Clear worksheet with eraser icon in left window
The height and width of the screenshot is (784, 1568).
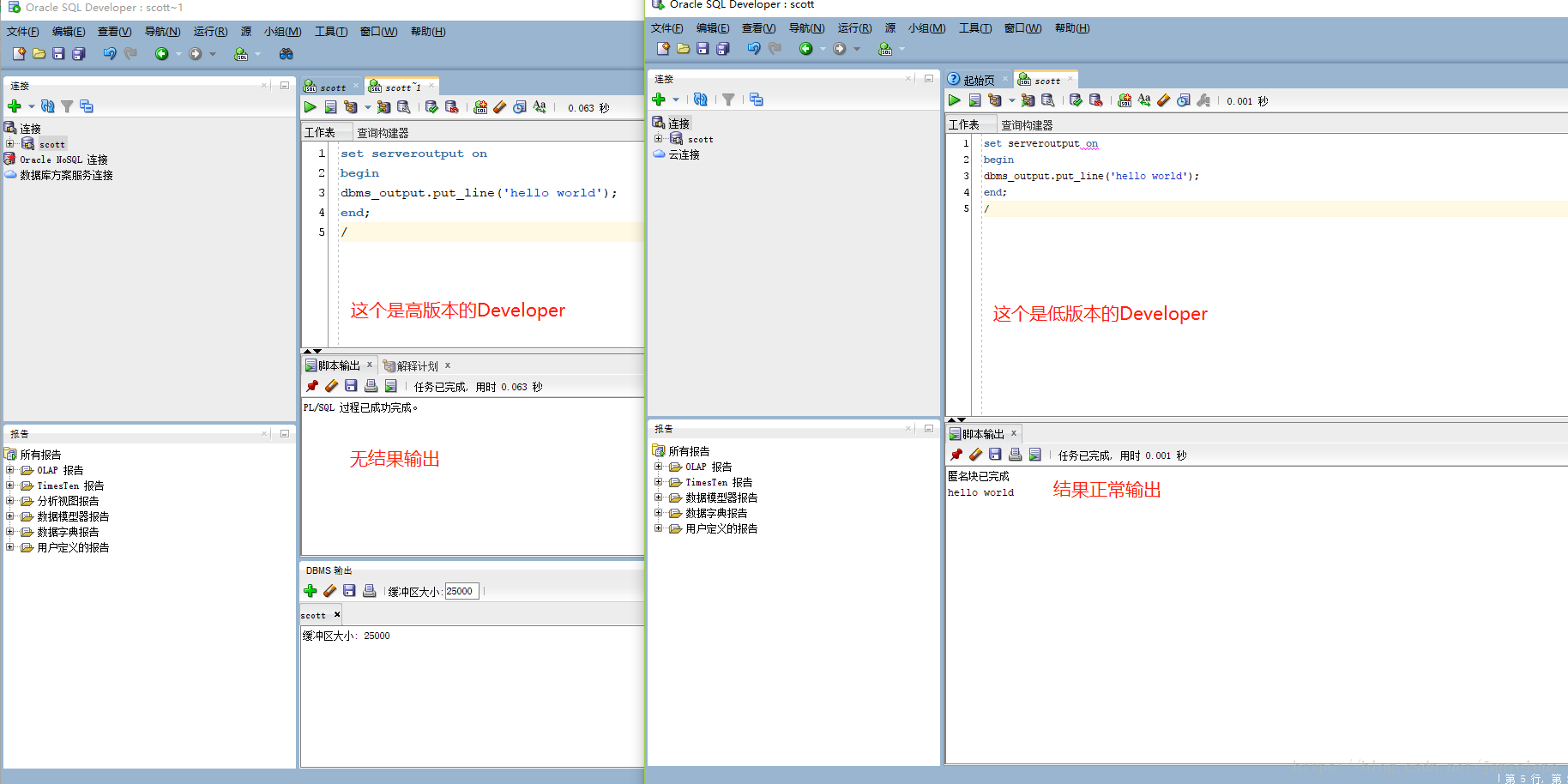point(500,107)
